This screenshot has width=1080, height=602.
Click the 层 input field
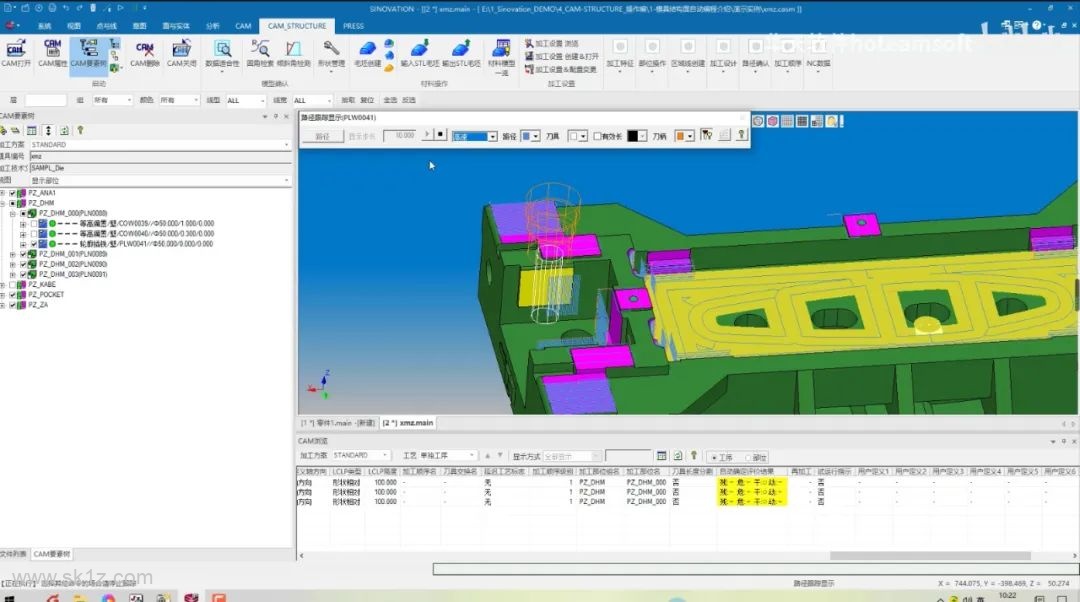tap(45, 101)
